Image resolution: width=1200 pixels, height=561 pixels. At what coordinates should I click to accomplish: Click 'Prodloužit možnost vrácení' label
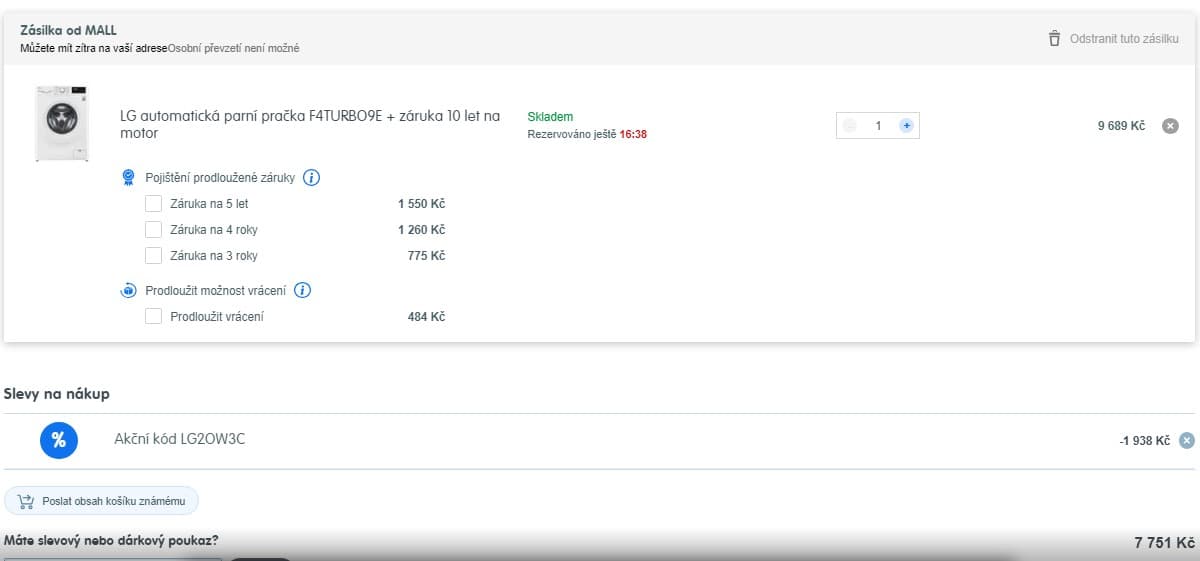click(216, 291)
